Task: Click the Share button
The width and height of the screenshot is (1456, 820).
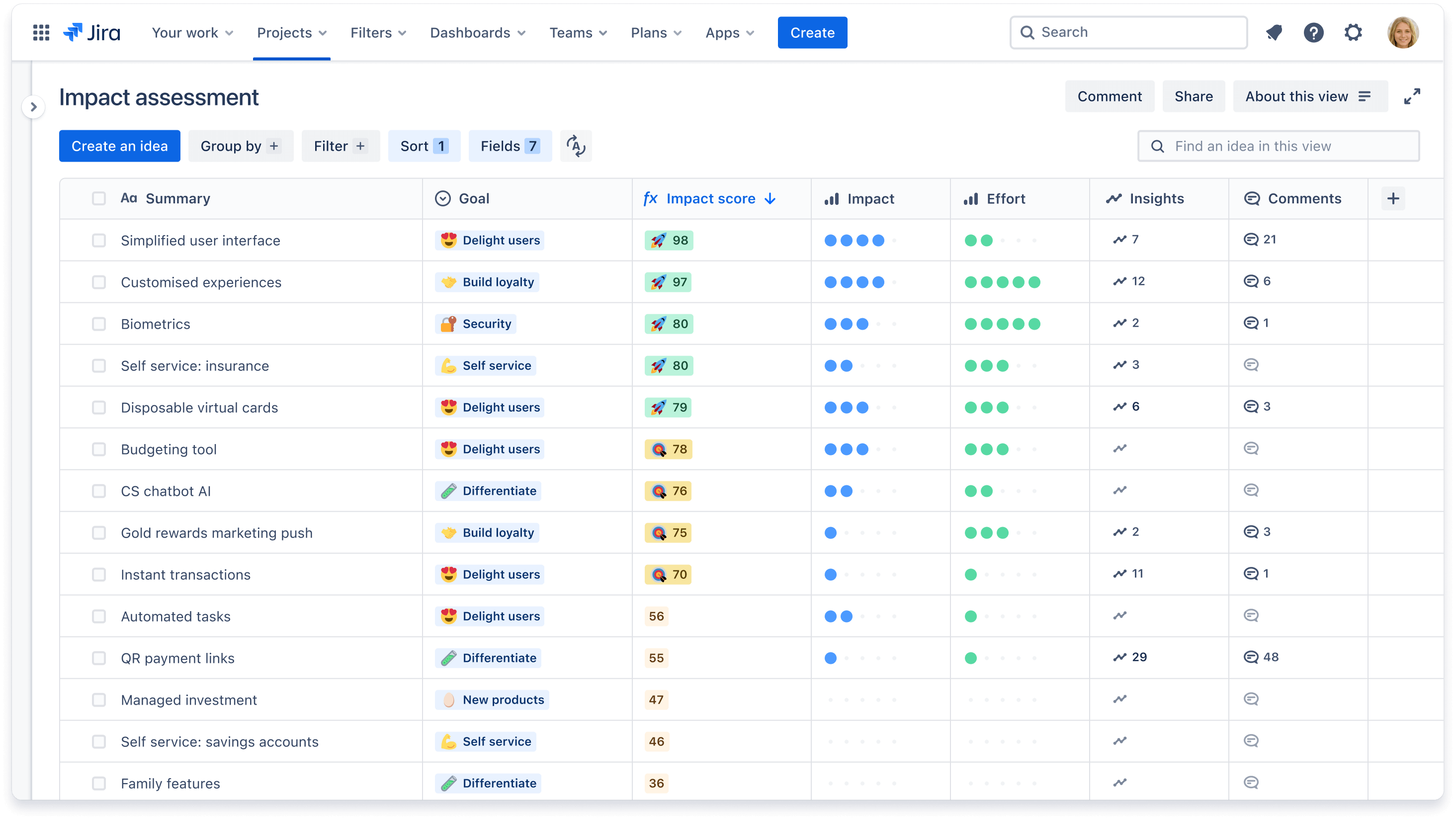Action: pyautogui.click(x=1193, y=96)
